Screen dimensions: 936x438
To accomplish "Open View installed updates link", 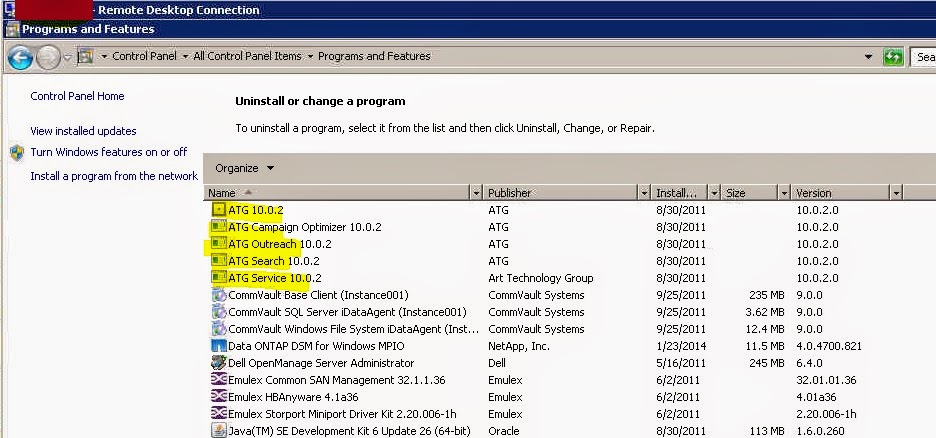I will tap(84, 131).
